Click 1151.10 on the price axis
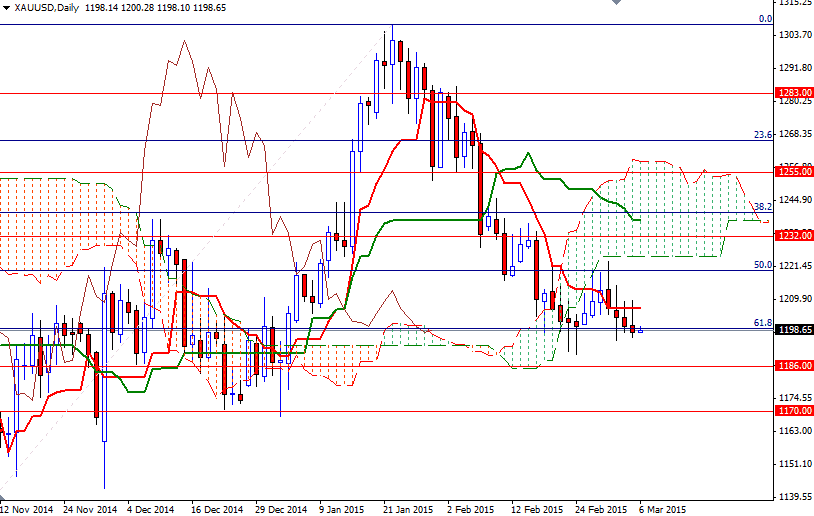 [x=794, y=464]
